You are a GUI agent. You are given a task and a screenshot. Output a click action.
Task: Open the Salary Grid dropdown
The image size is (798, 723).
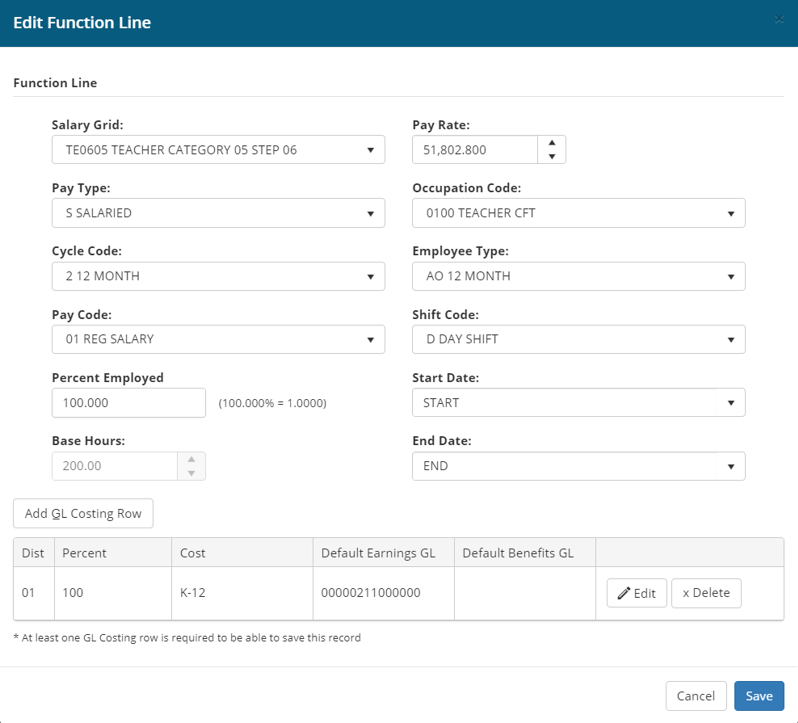click(218, 150)
